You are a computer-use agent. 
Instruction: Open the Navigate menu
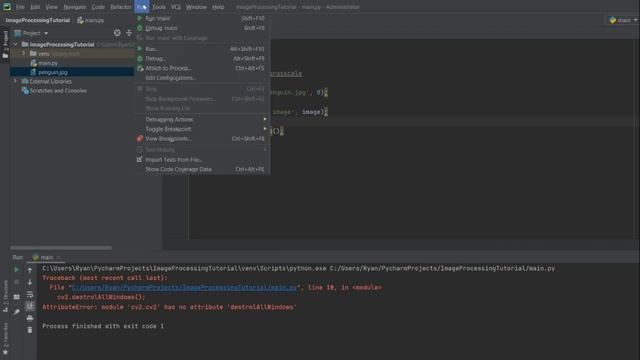(x=75, y=7)
